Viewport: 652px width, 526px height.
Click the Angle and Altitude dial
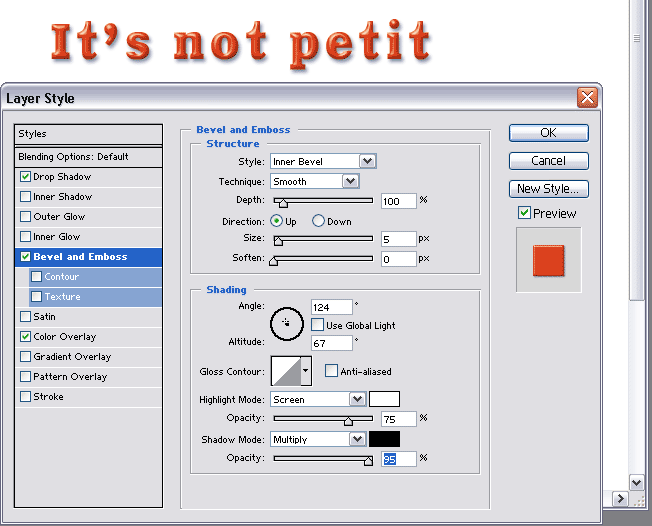point(286,324)
